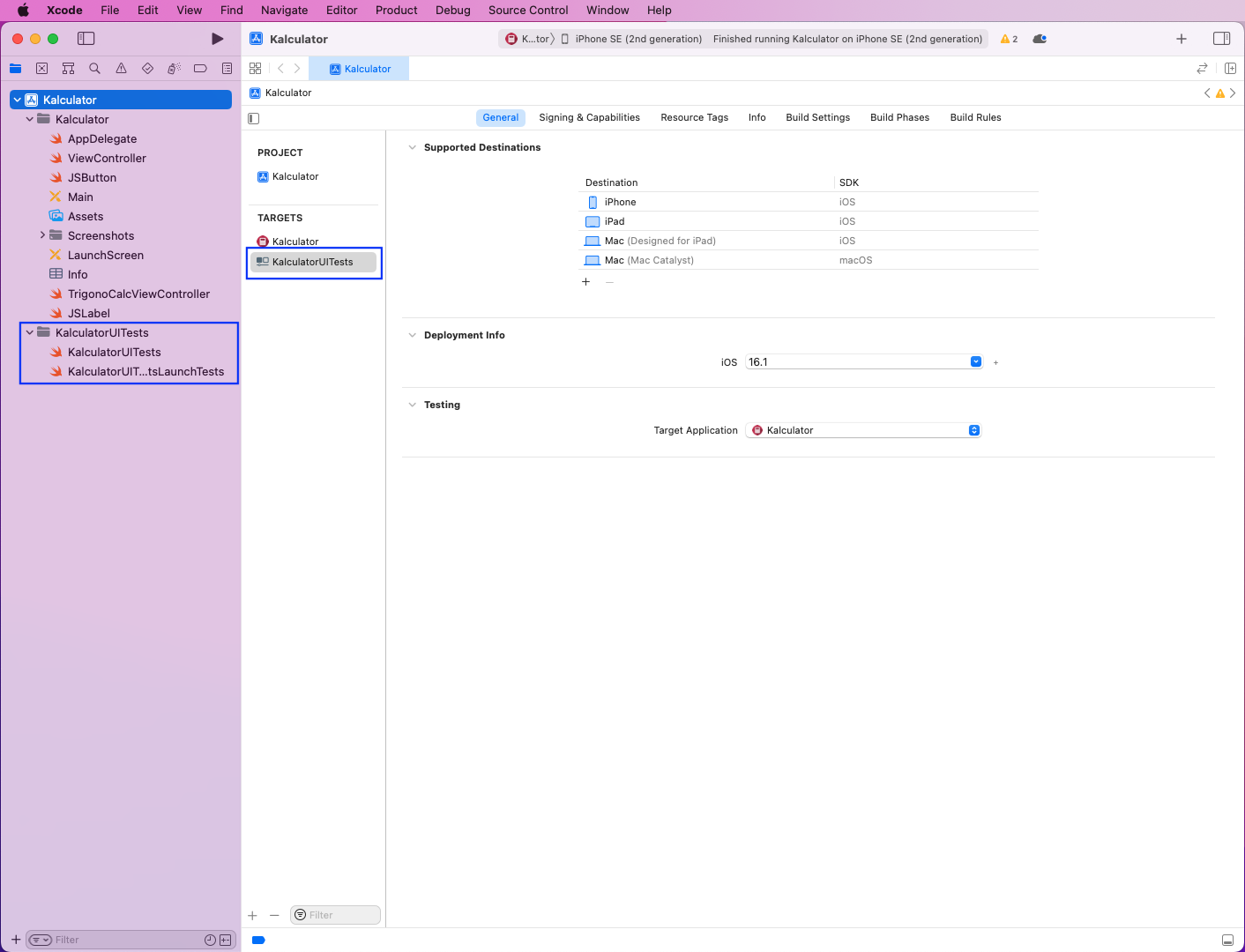Click the warning count indicator

click(x=1009, y=39)
